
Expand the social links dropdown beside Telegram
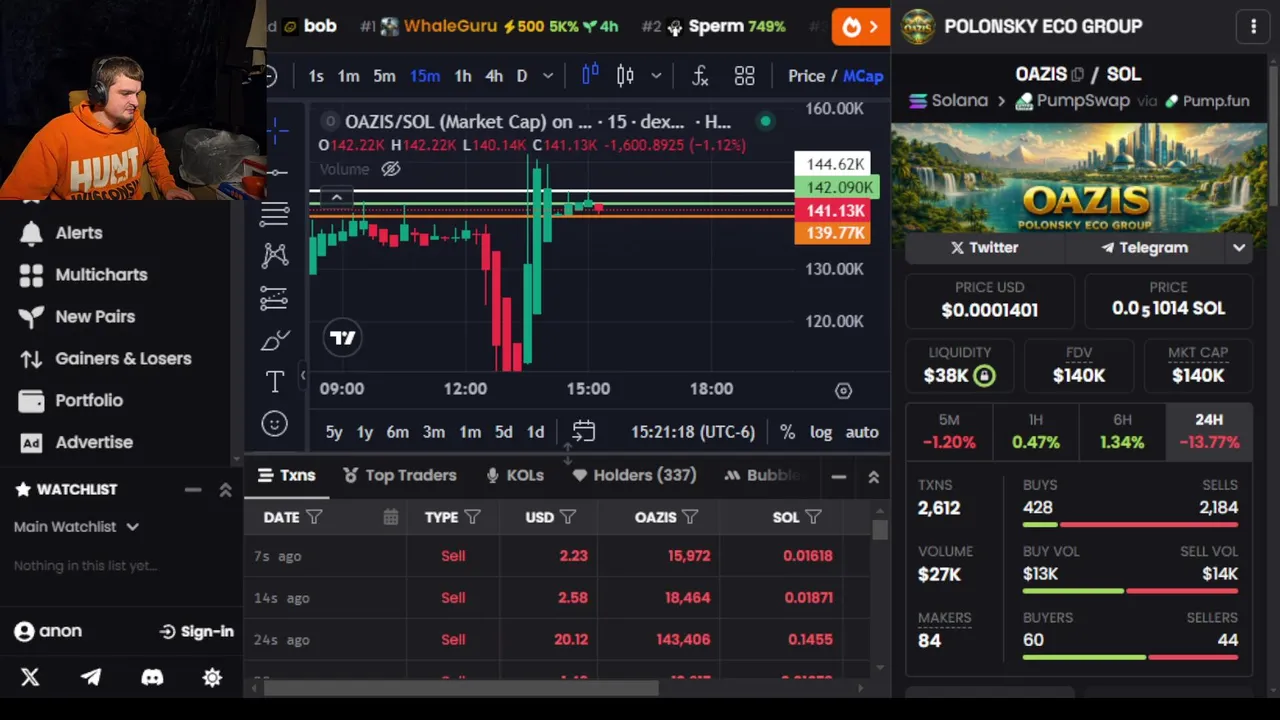click(x=1239, y=248)
